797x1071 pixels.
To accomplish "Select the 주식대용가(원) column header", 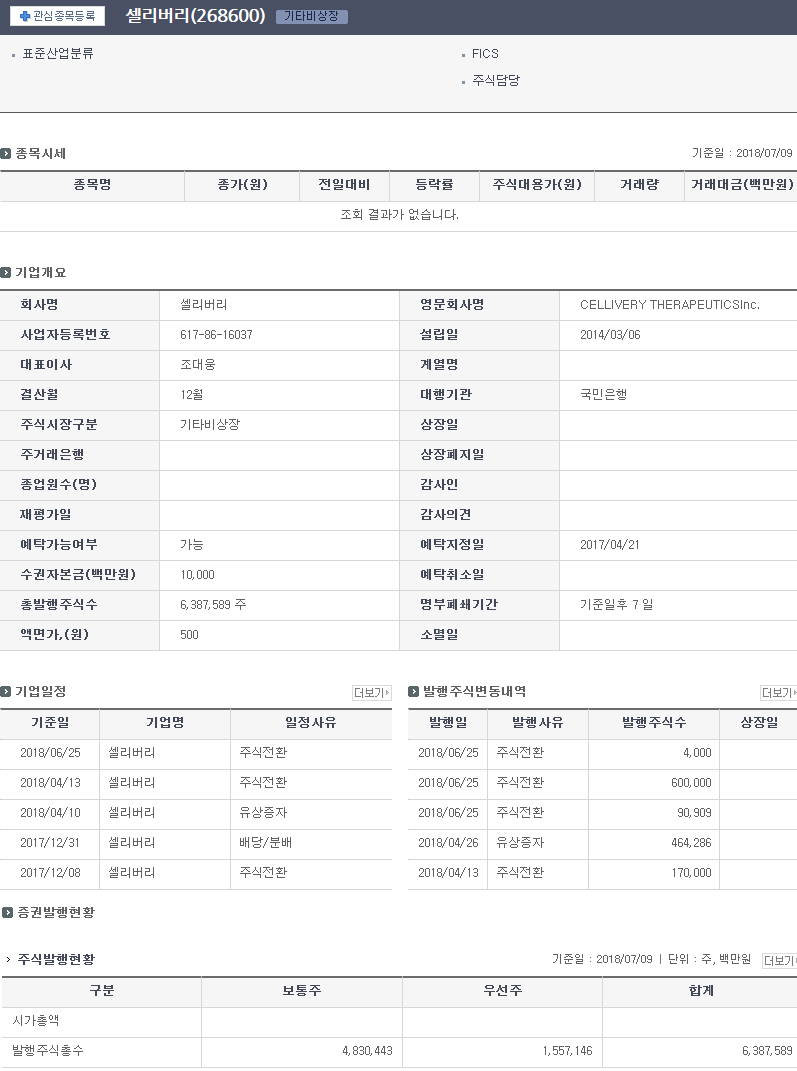I will [537, 185].
